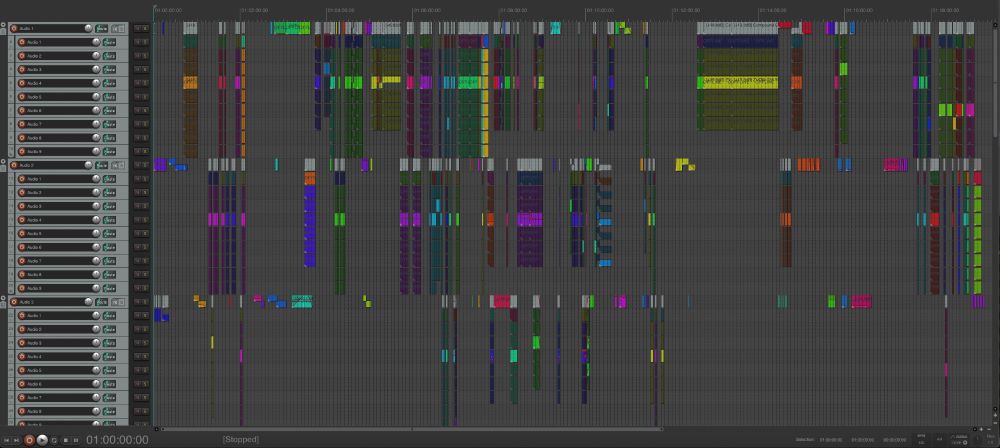Click green envelope button on Audio 7, first group

tap(109, 124)
